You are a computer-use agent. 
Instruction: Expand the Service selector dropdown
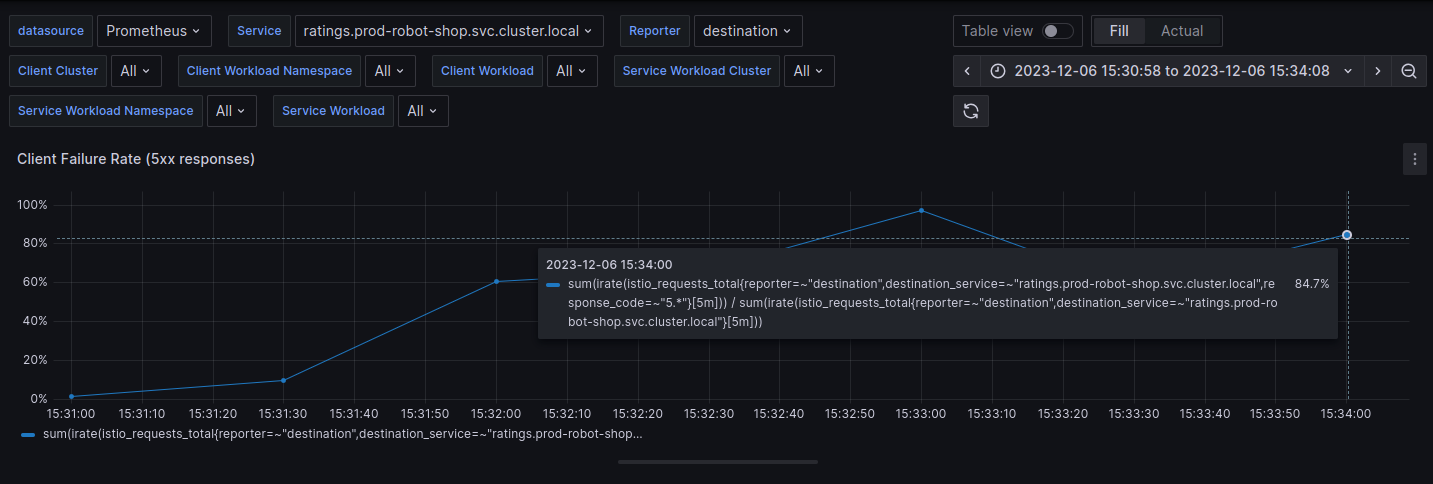click(x=448, y=31)
